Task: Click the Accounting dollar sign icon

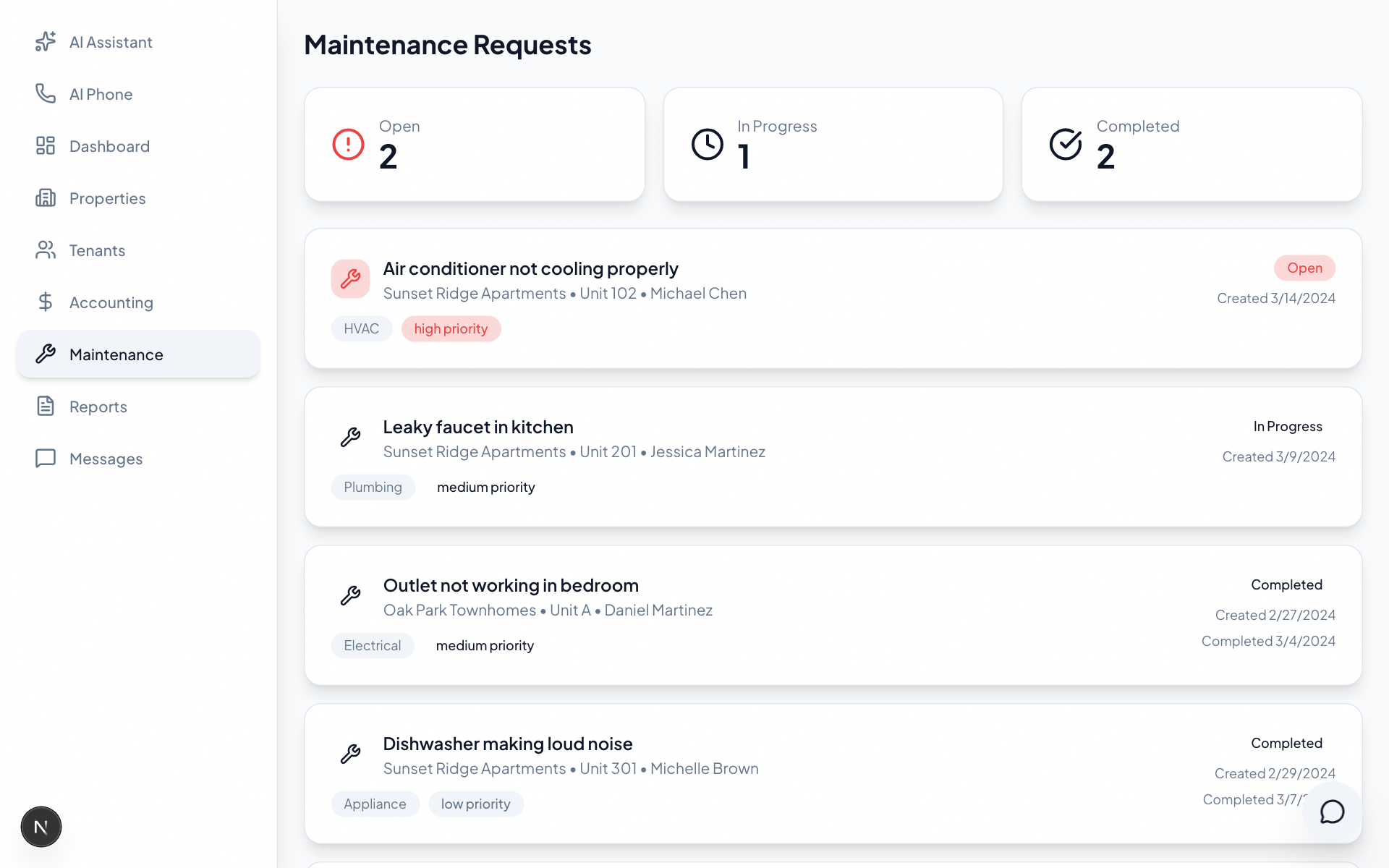Action: [46, 302]
